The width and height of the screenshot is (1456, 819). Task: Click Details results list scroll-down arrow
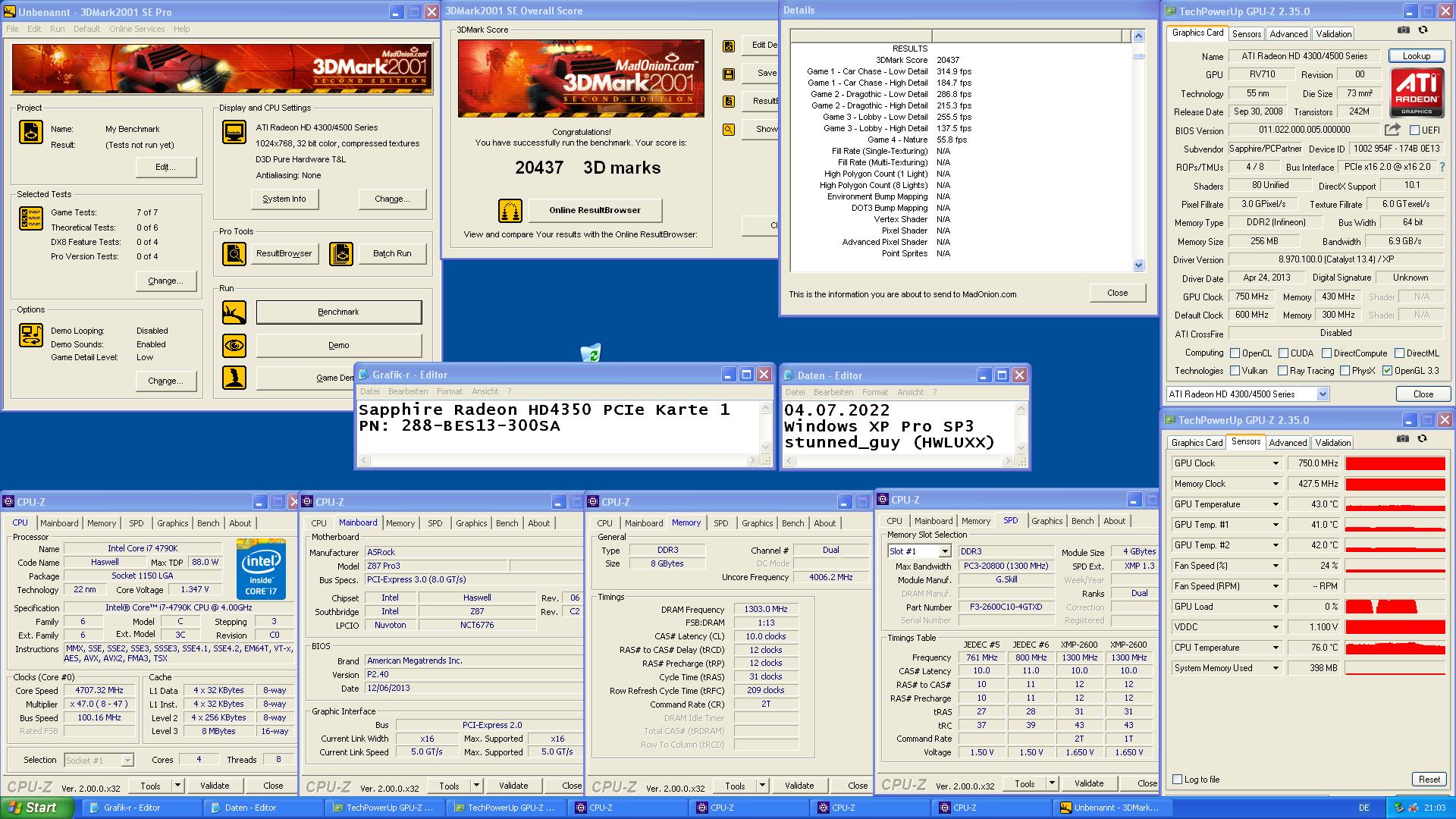click(1137, 265)
